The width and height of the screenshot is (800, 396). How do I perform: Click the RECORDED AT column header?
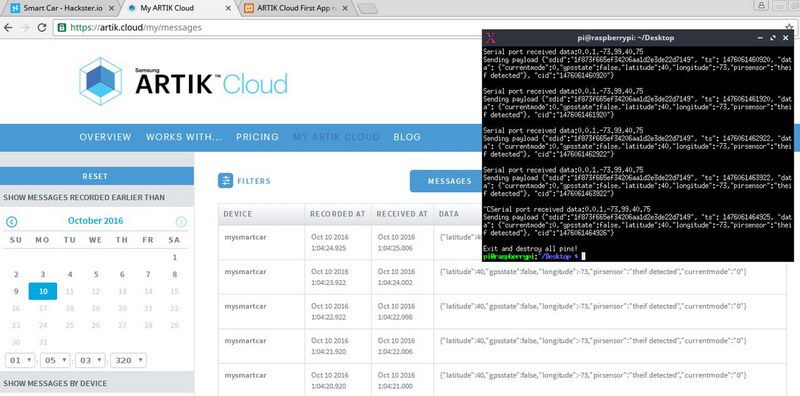[338, 214]
